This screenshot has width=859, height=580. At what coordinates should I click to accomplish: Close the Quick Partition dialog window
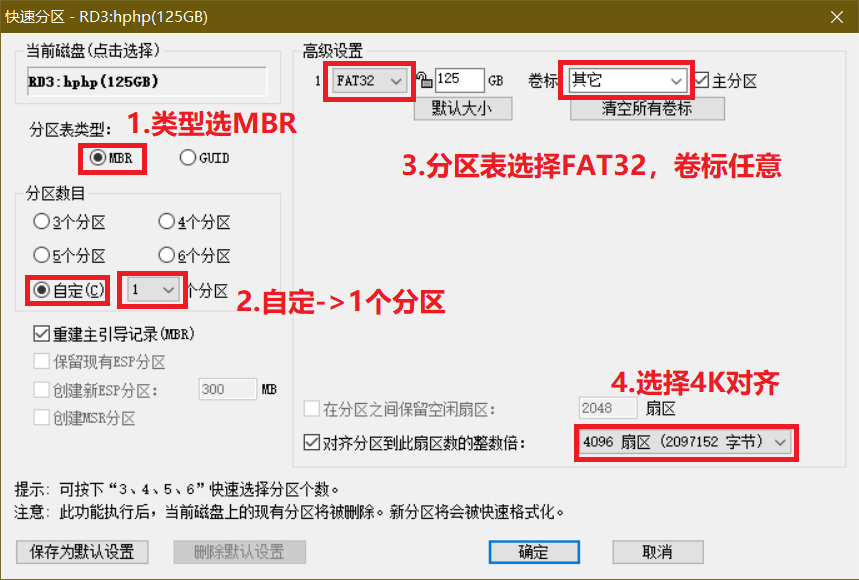tap(835, 16)
